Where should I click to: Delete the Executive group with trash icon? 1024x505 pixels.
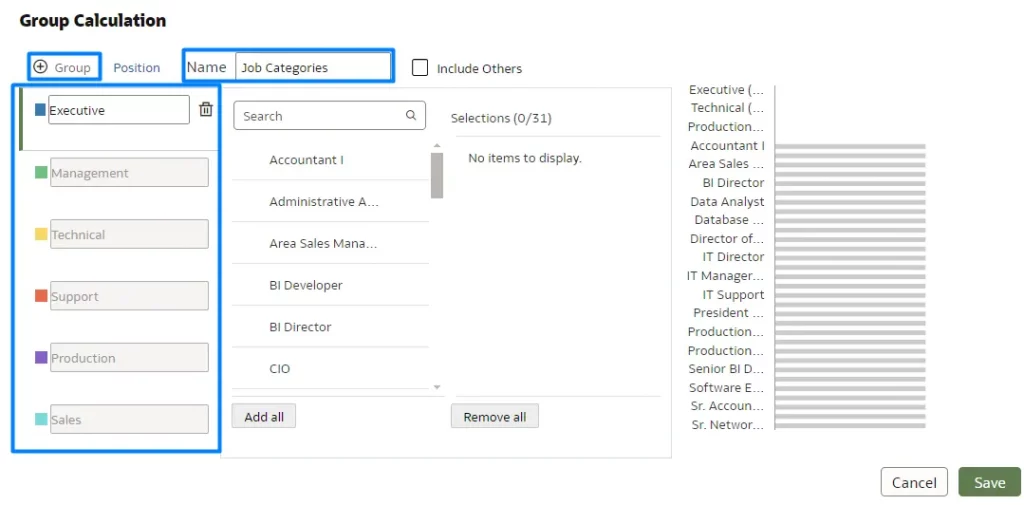coord(206,110)
